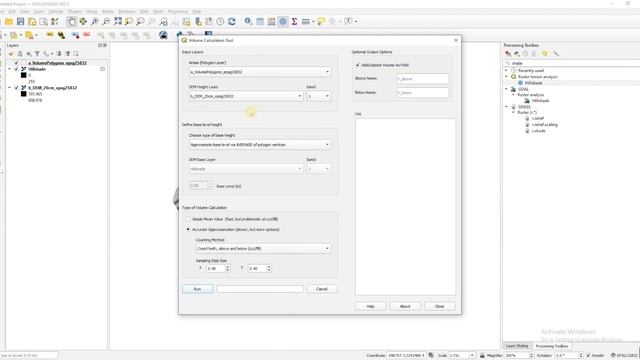The width and height of the screenshot is (640, 360).
Task: Toggle the Processing Toolbox gear icon
Action: tap(283, 22)
